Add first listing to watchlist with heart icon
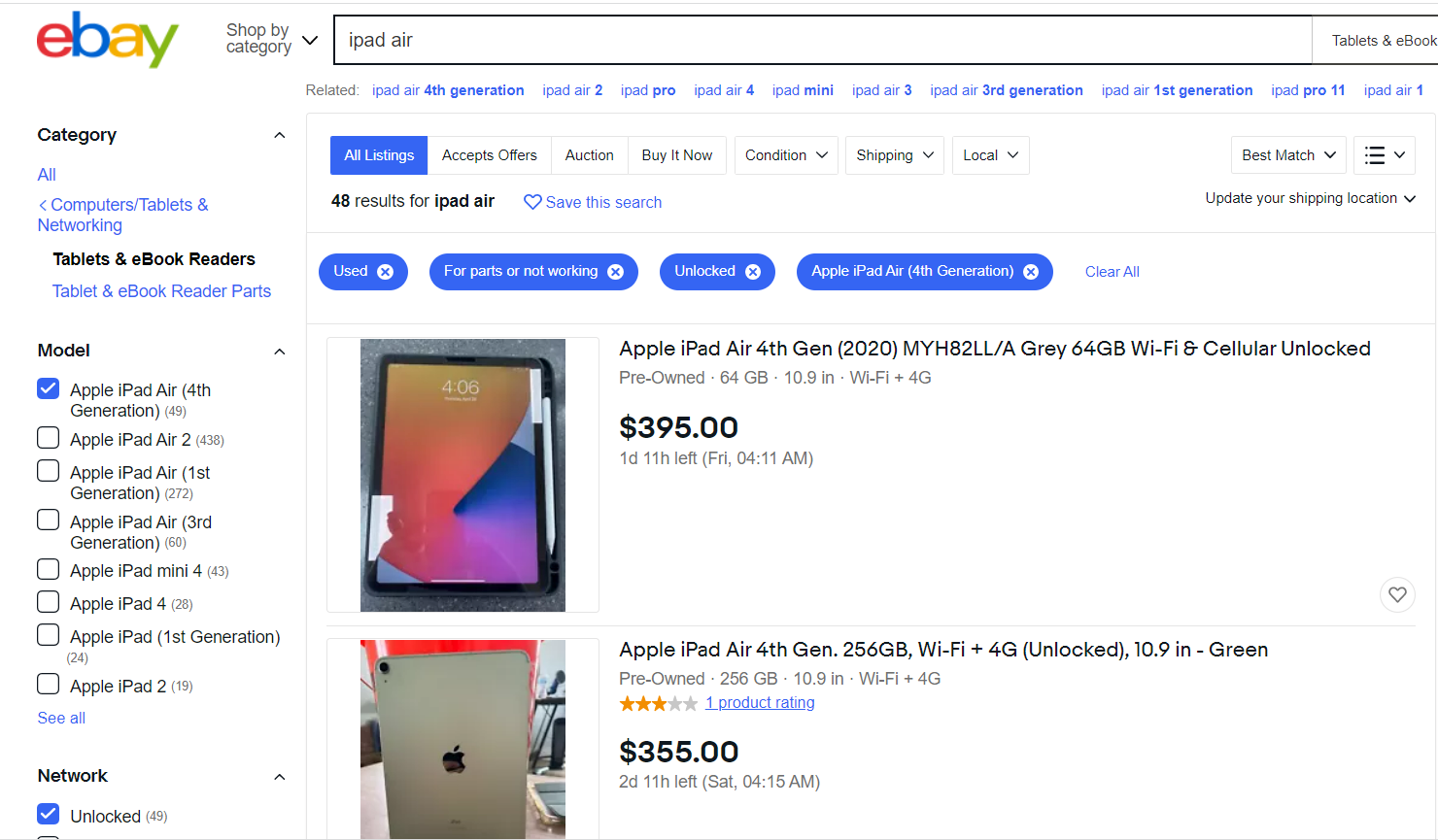 point(1397,594)
